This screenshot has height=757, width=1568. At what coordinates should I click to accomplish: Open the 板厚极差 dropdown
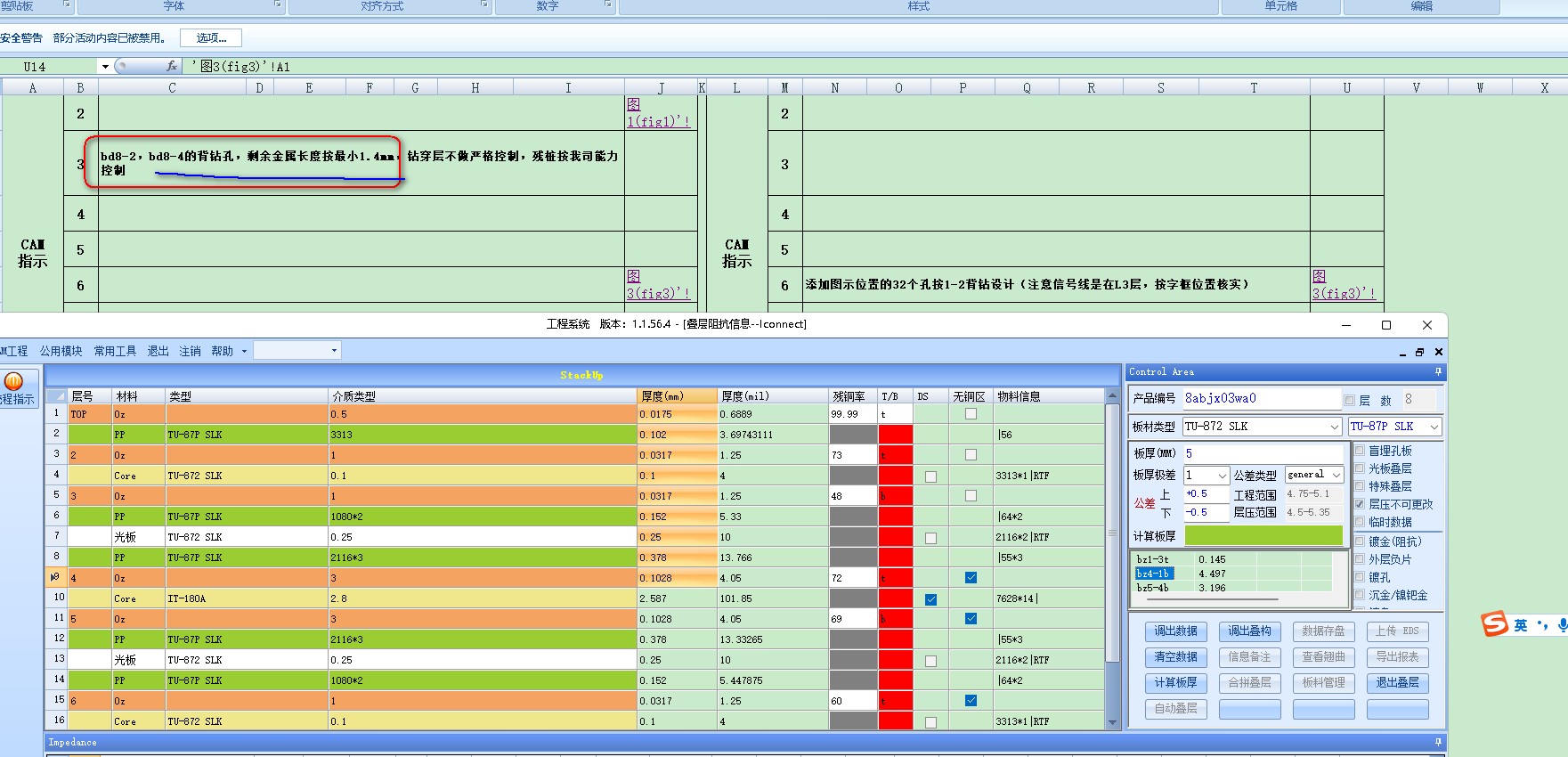pos(1223,476)
